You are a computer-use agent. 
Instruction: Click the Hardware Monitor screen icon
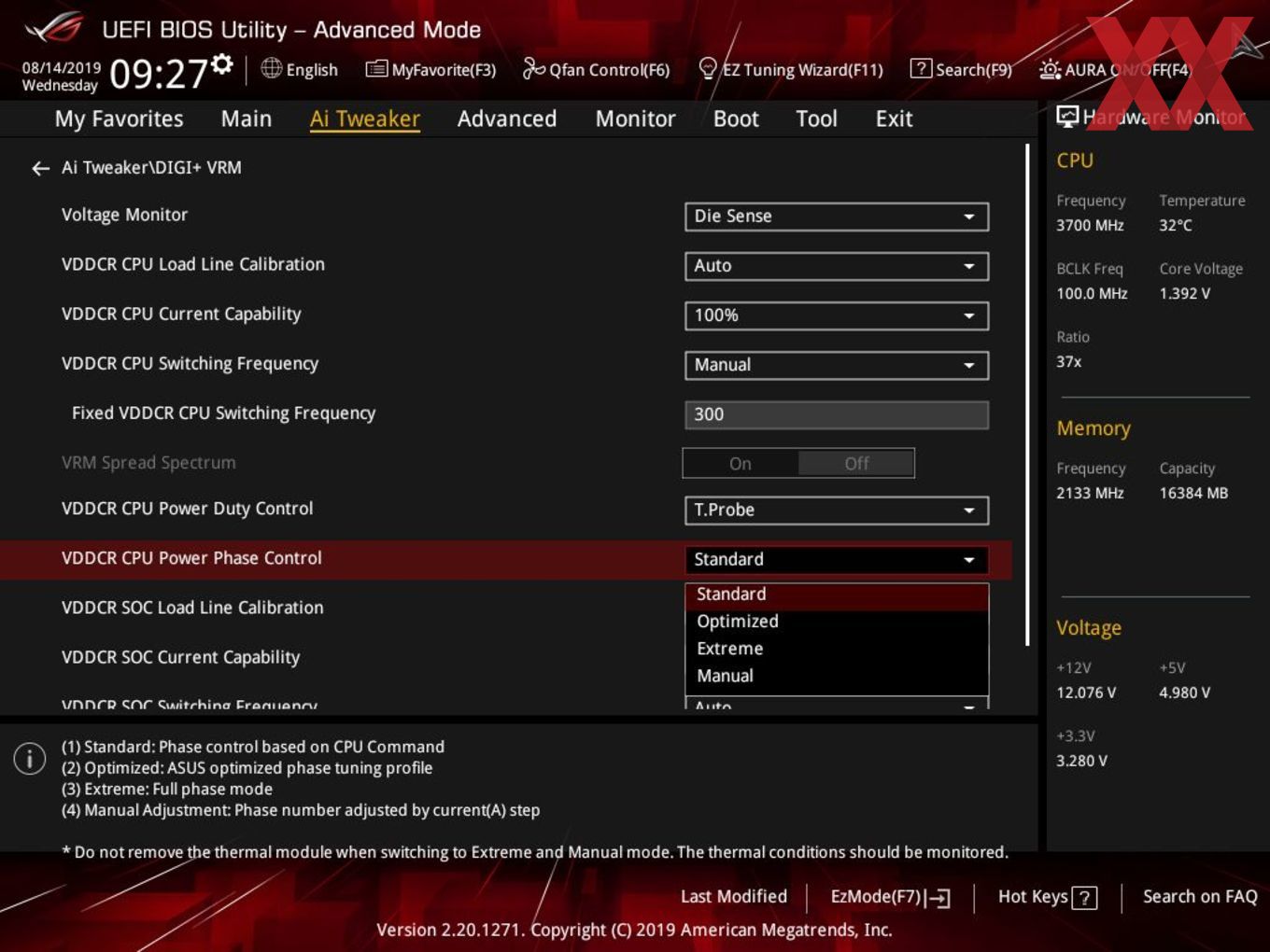click(x=1067, y=116)
